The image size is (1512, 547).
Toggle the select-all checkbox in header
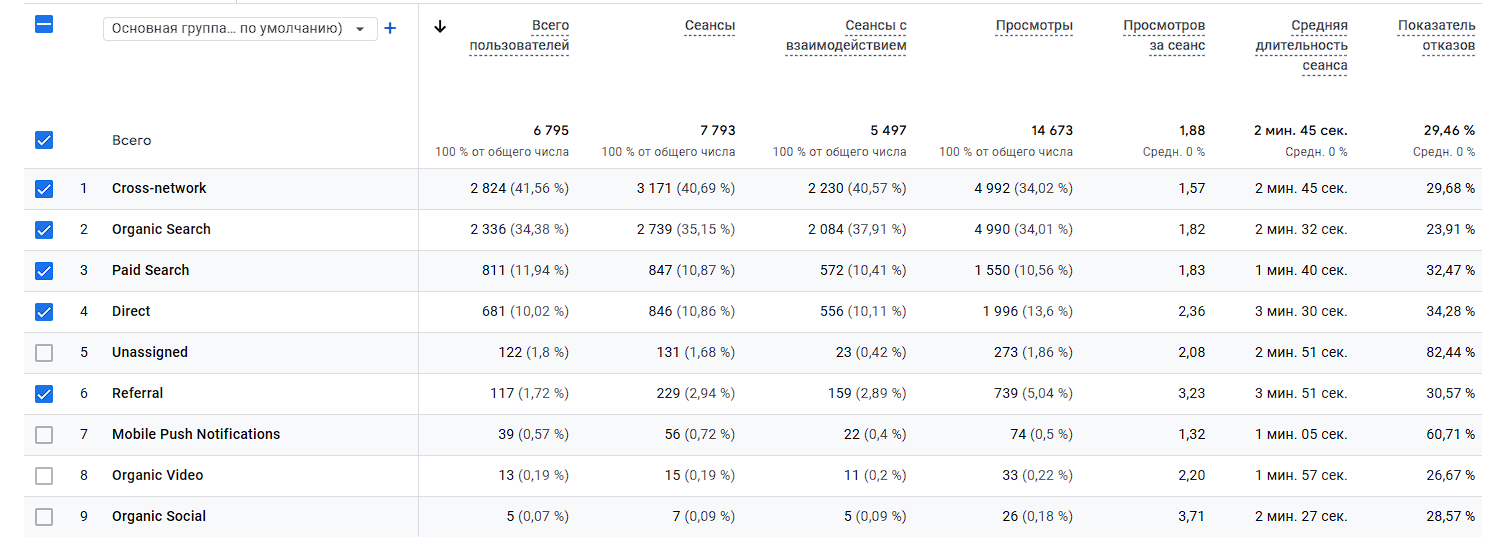44,25
